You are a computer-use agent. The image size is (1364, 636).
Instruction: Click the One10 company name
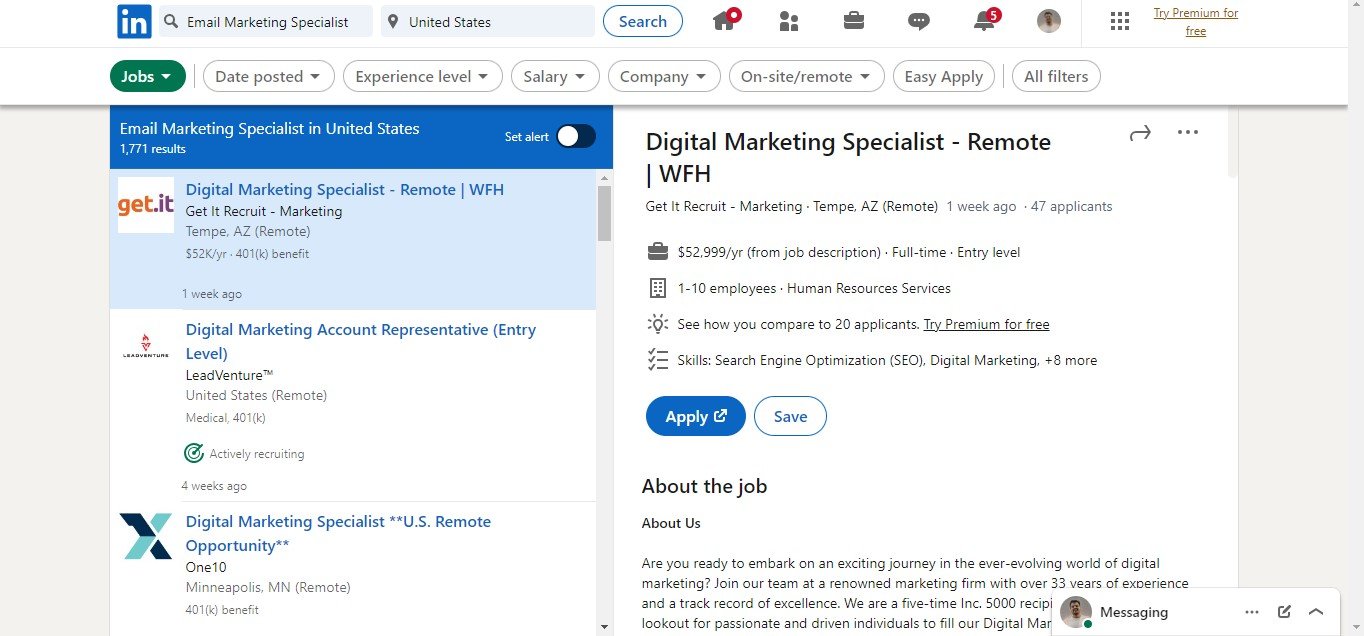(x=206, y=567)
